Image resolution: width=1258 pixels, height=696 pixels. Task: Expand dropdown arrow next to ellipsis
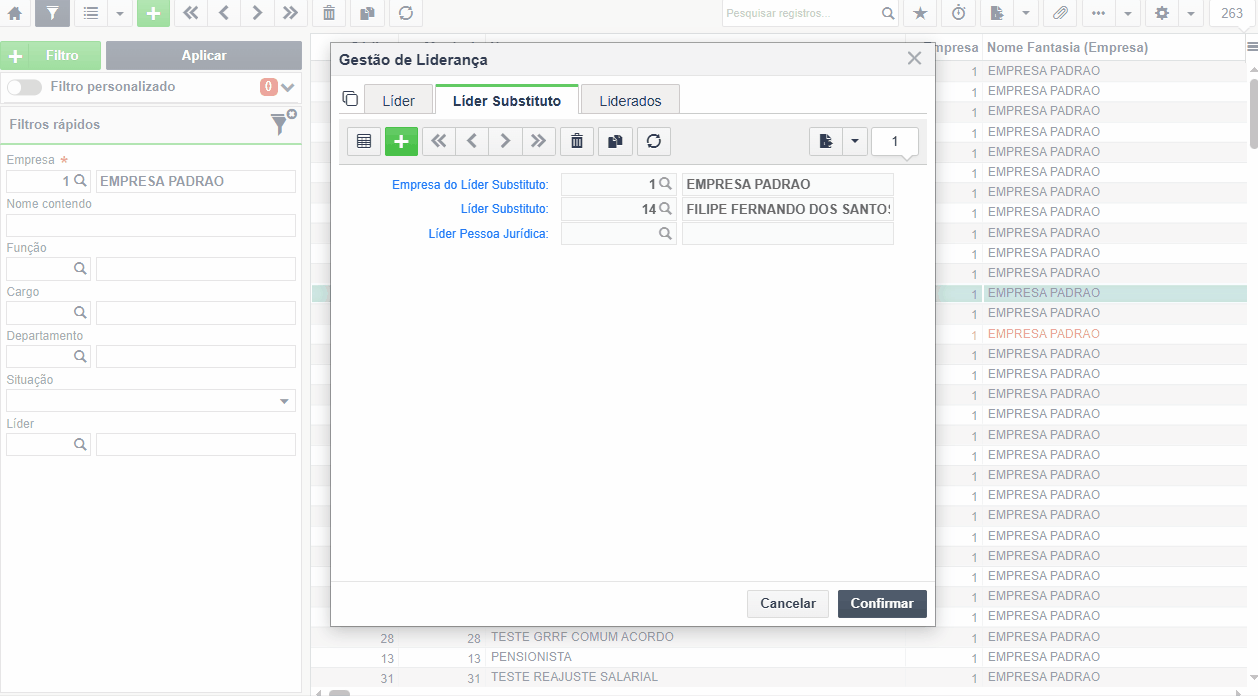[x=1127, y=13]
